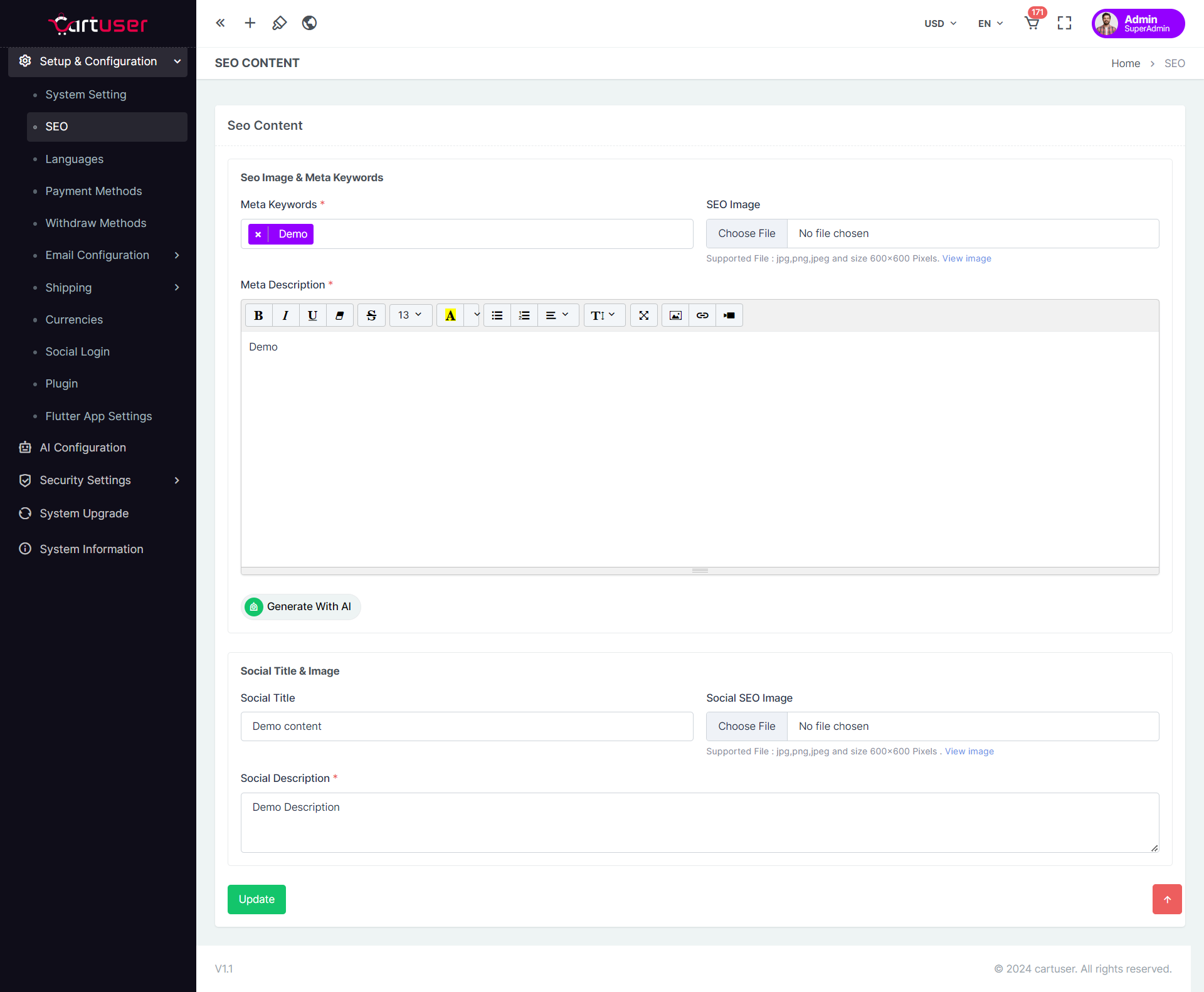Click the Social Title input field
The image size is (1204, 992).
click(x=467, y=726)
